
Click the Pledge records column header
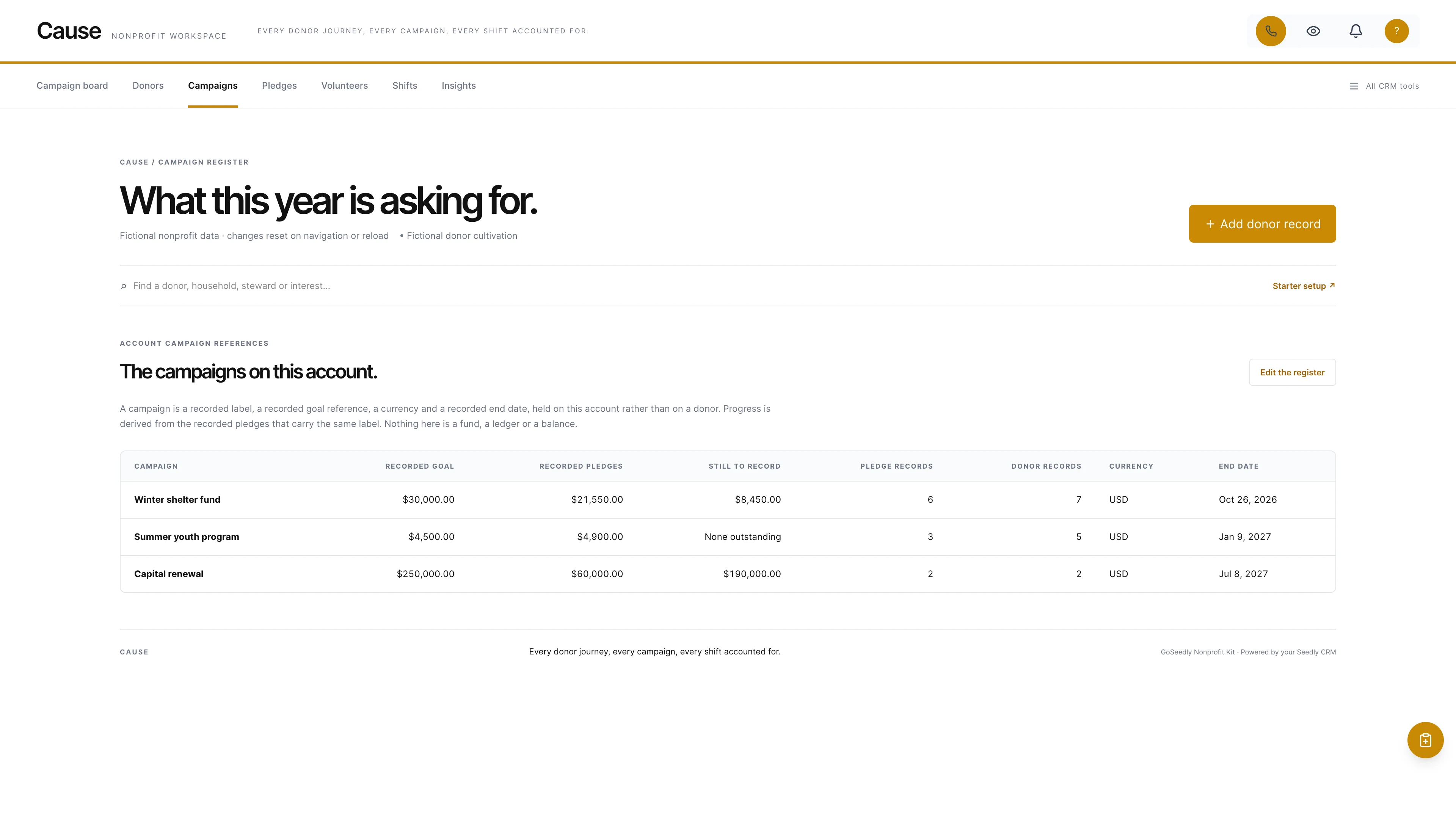coord(896,466)
